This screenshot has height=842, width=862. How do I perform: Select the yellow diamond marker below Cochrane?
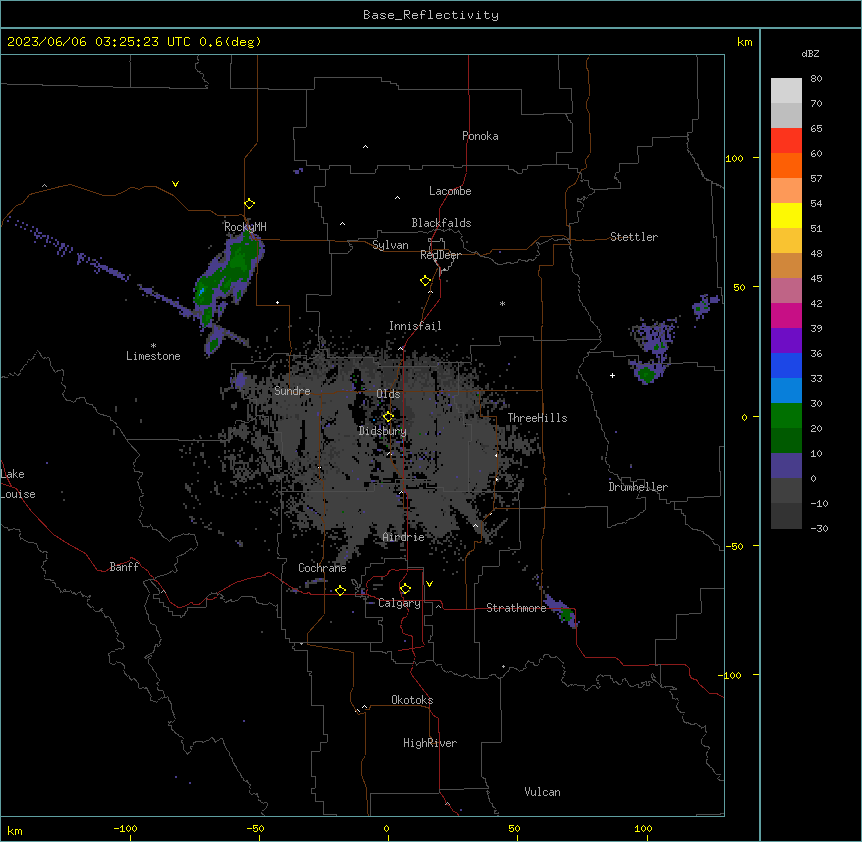click(340, 590)
